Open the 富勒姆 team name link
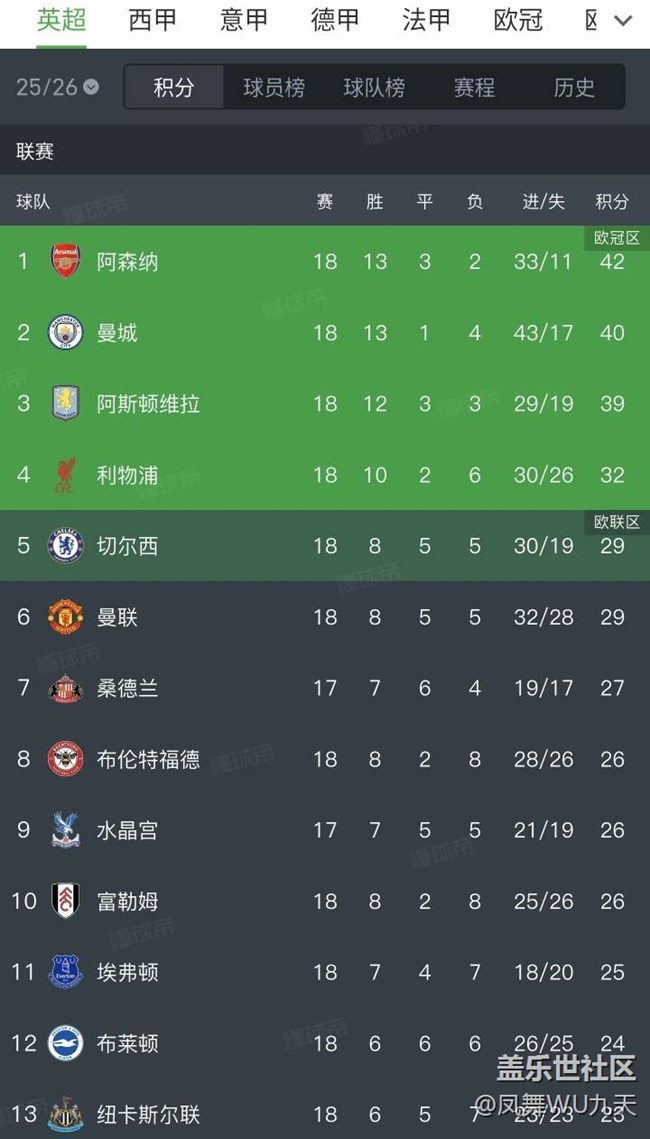Screen dimensions: 650x1139 [127, 901]
